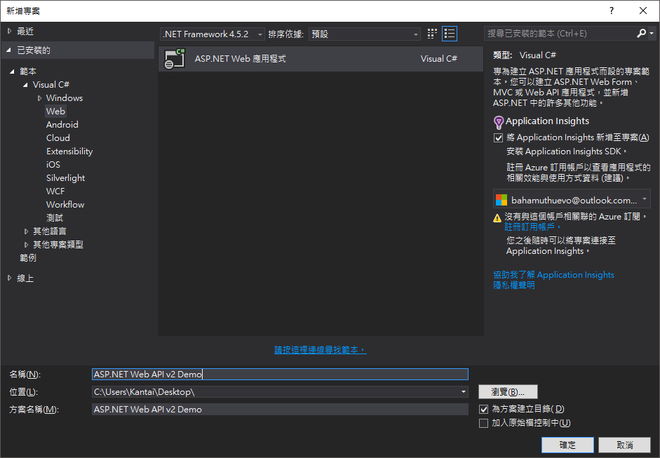Screen dimensions: 660x458
Task: Select the 範例 tree item
Action: [28, 258]
